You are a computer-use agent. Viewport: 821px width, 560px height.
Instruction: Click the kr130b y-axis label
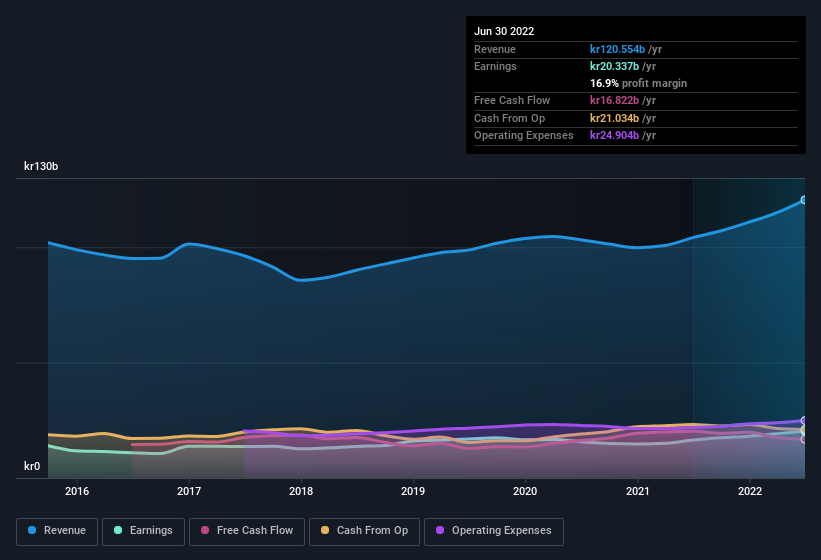pyautogui.click(x=41, y=166)
